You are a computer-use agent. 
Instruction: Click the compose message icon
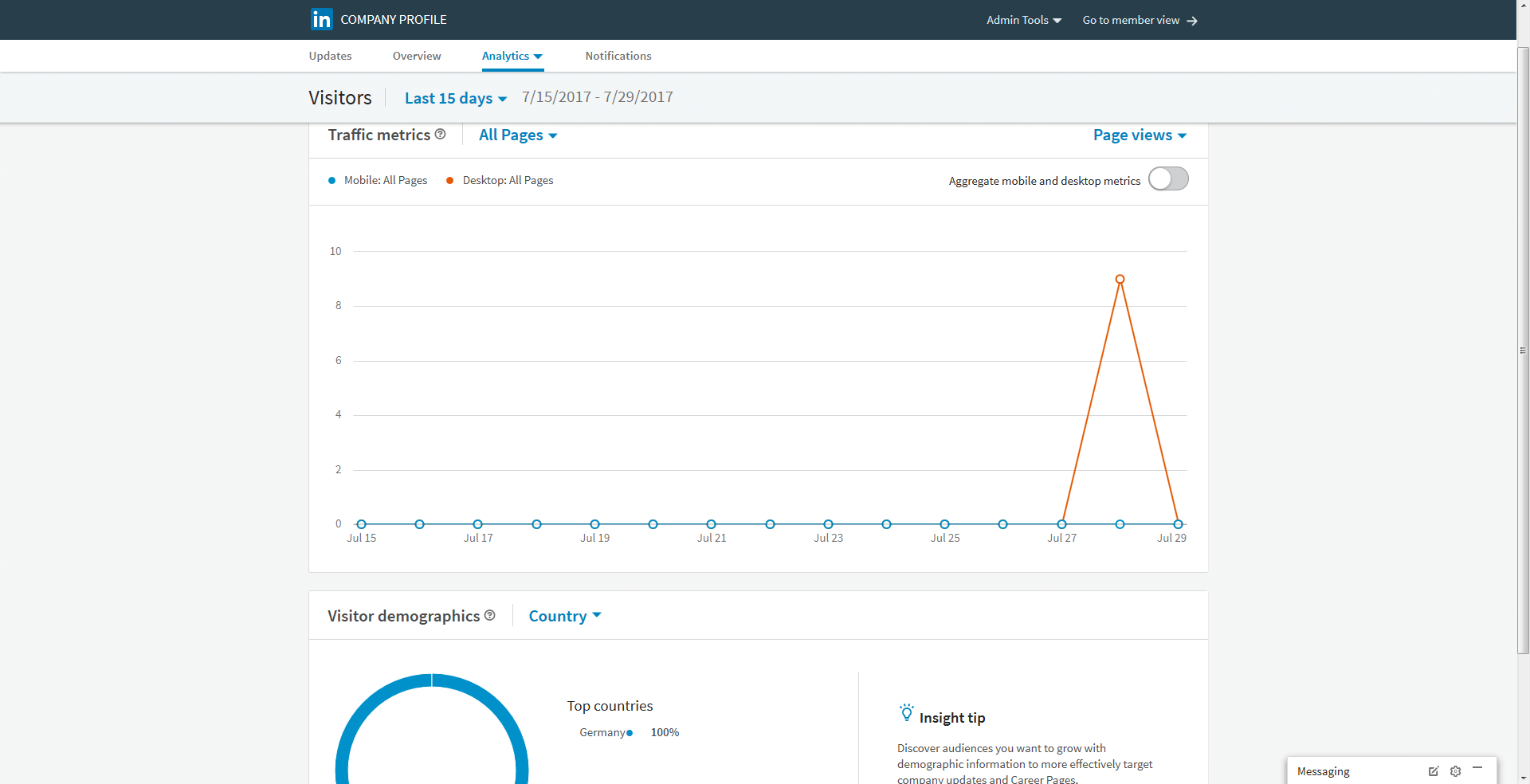coord(1433,770)
